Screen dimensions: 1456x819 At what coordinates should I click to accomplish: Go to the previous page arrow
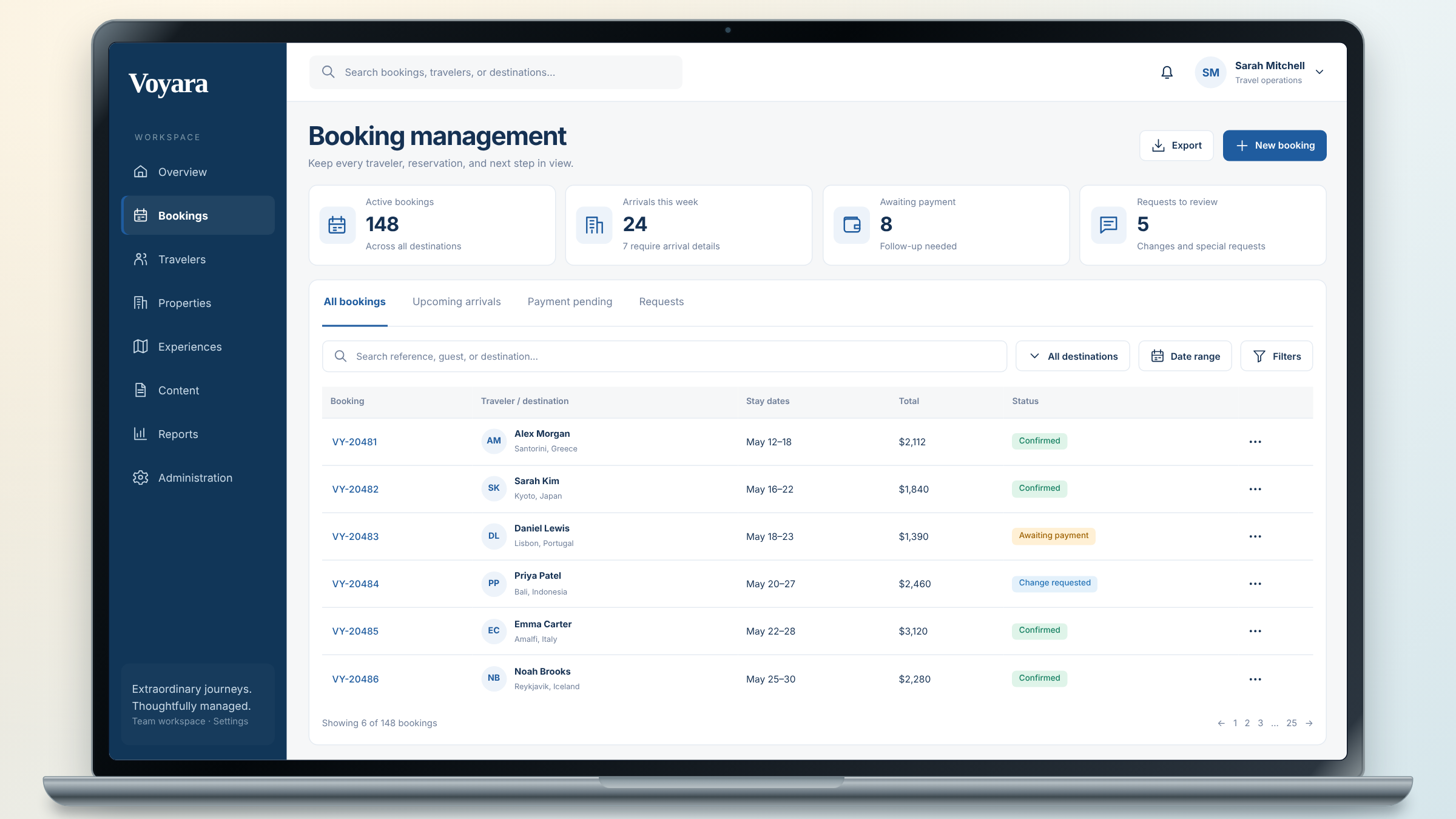tap(1221, 723)
